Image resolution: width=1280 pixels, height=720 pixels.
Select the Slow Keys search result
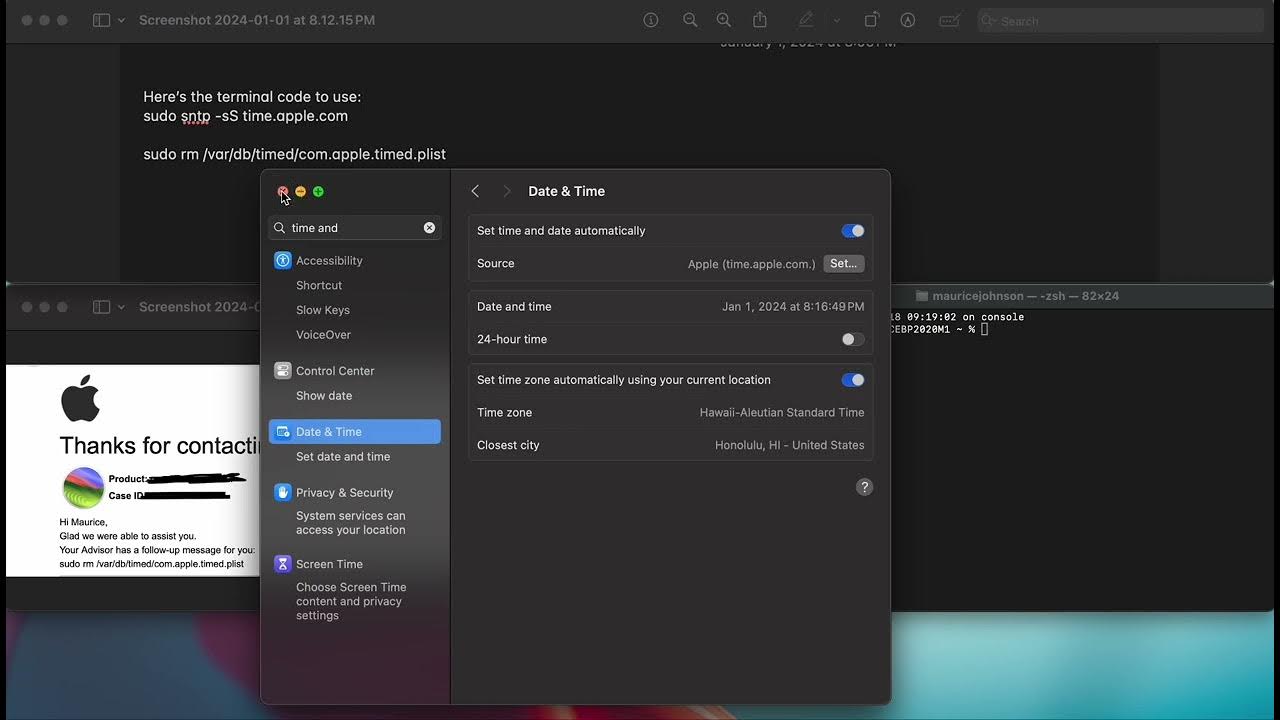coord(323,310)
